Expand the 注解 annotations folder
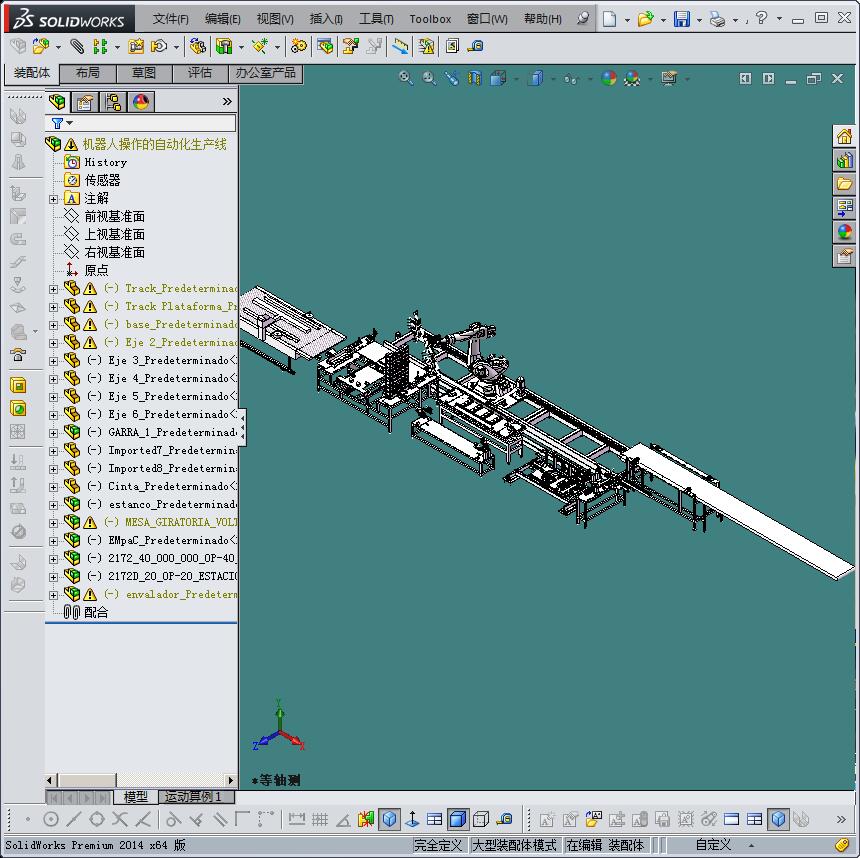The image size is (860, 858). point(53,199)
